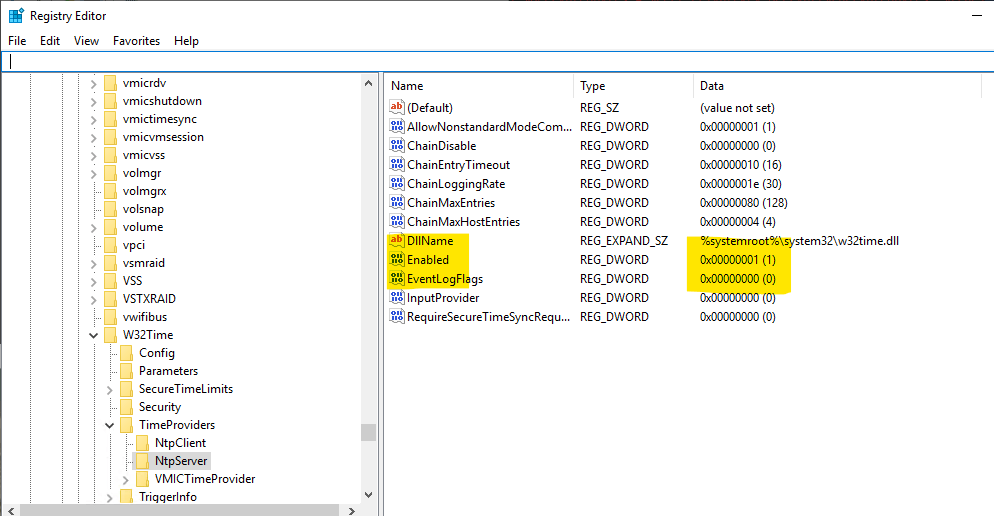Click the tree pane scroll down arrow
This screenshot has height=516, width=994.
pos(369,495)
